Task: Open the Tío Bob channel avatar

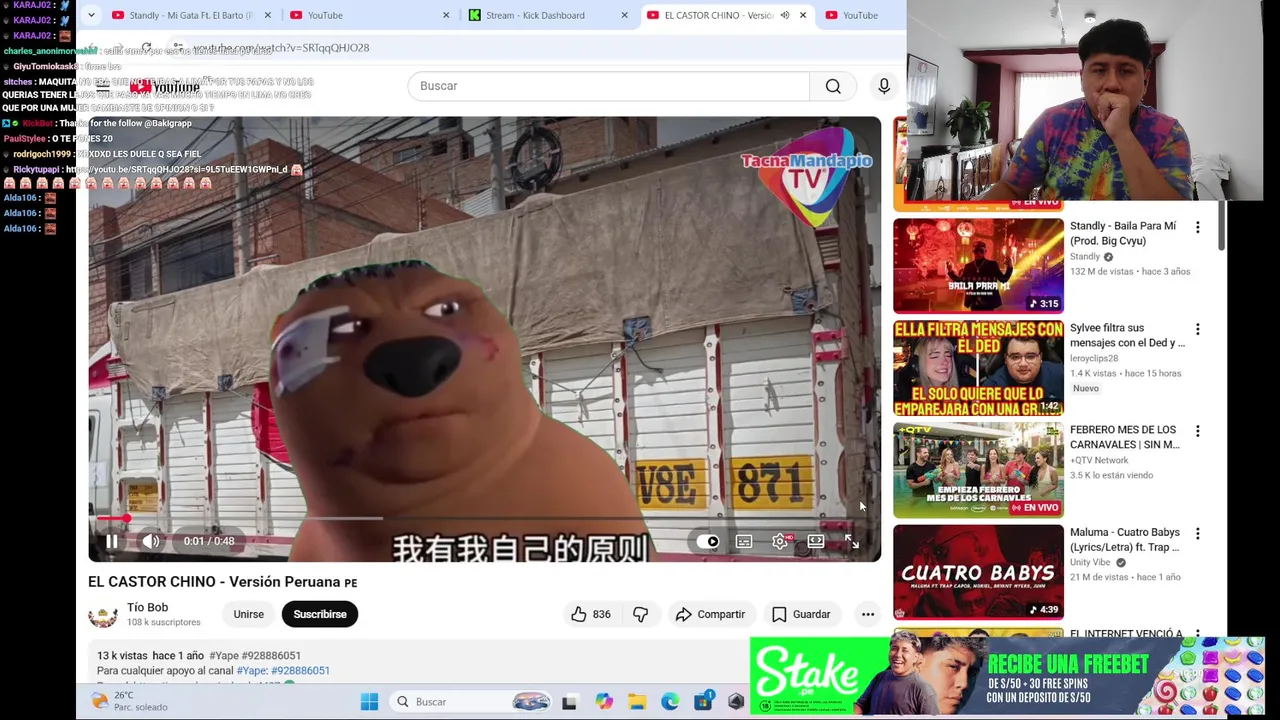Action: tap(103, 614)
